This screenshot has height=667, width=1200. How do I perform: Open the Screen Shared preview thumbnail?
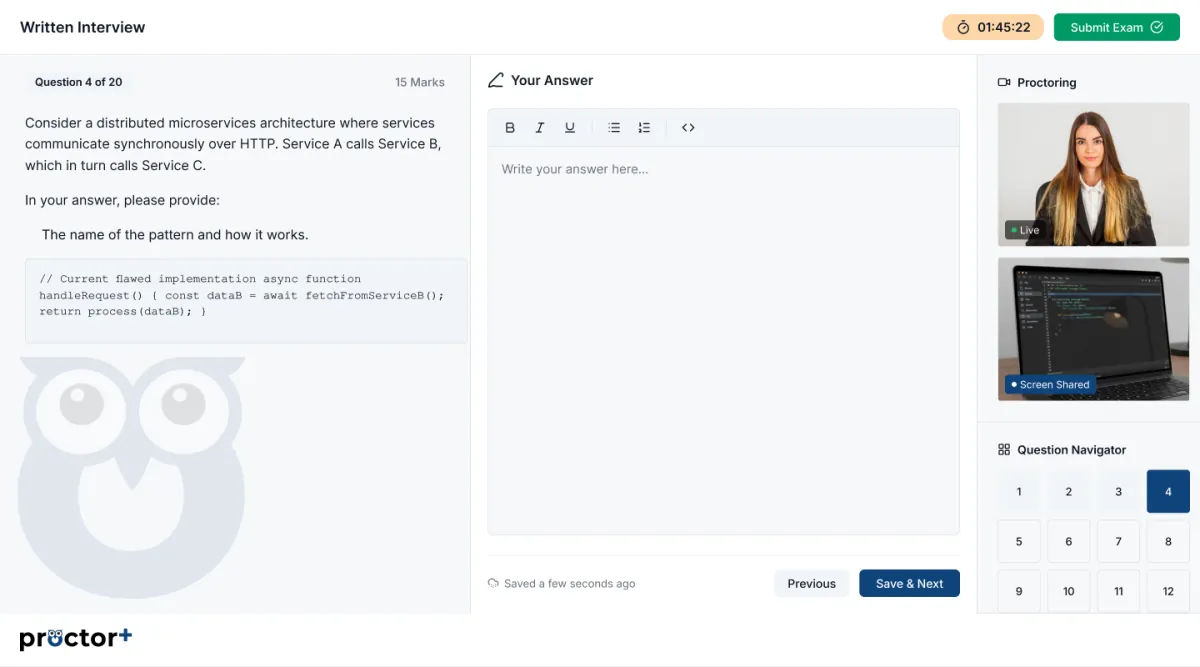point(1093,329)
